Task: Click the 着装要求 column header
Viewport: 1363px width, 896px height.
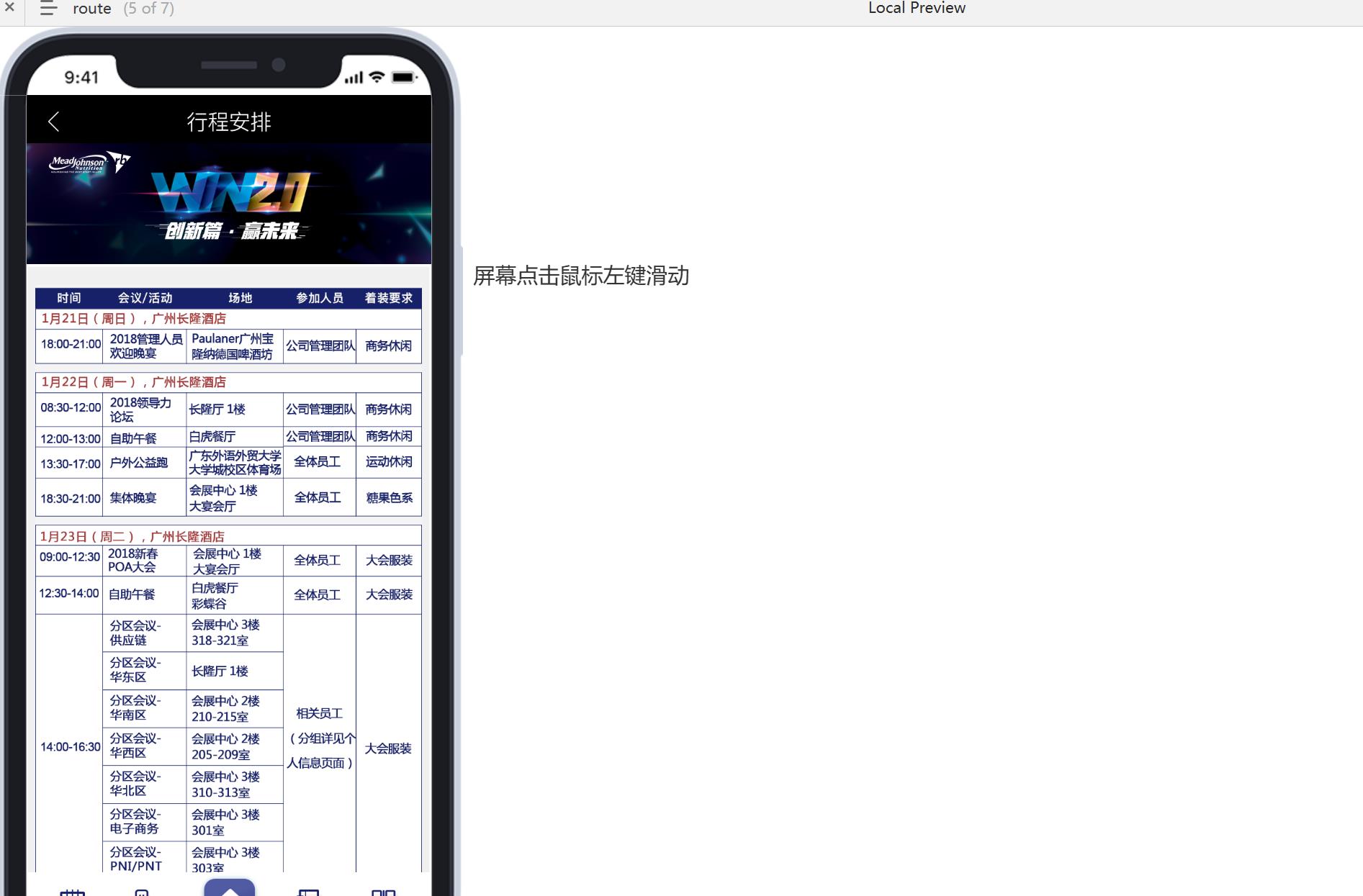Action: pos(389,298)
